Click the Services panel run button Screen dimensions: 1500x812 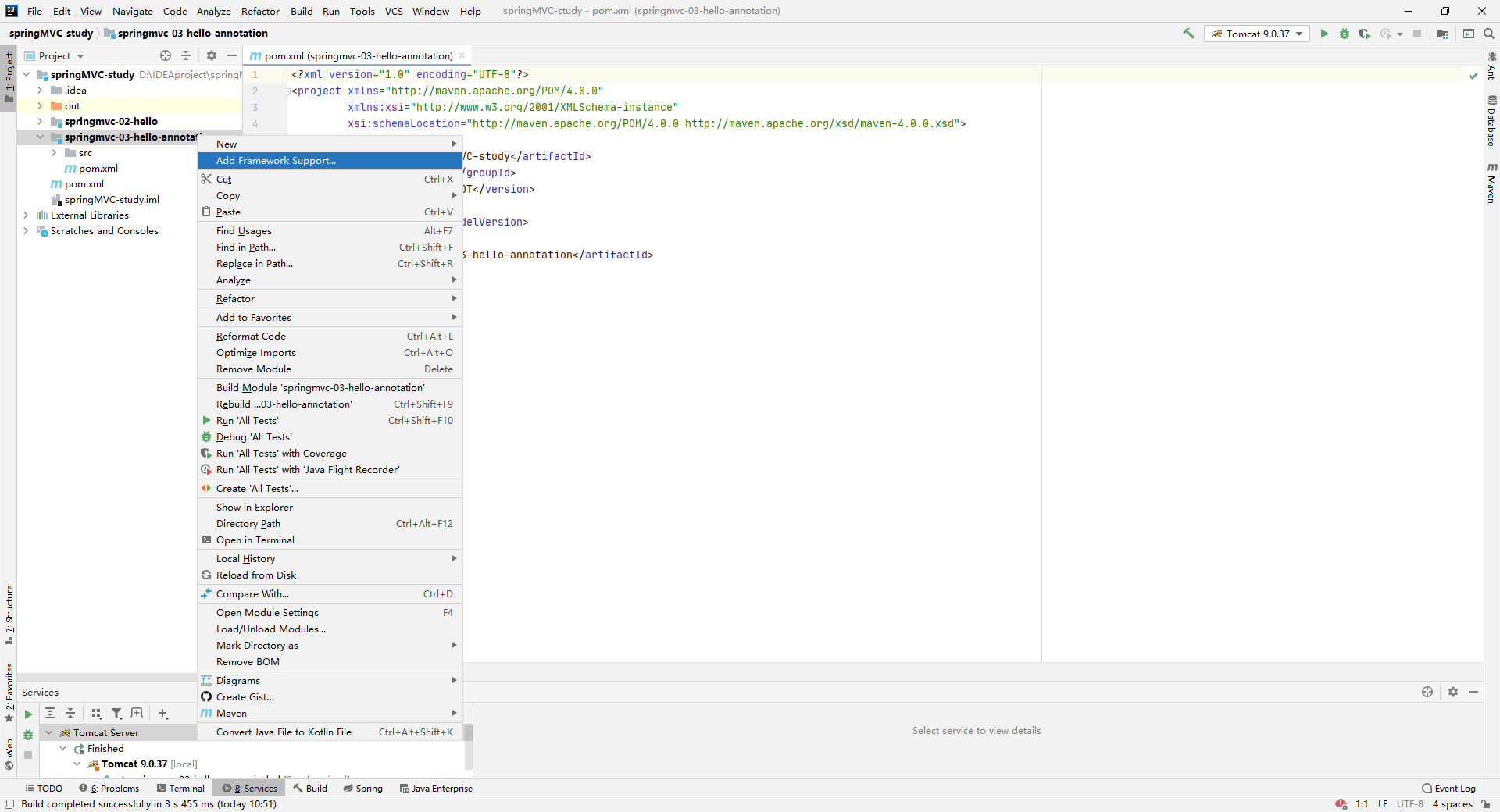click(x=28, y=714)
